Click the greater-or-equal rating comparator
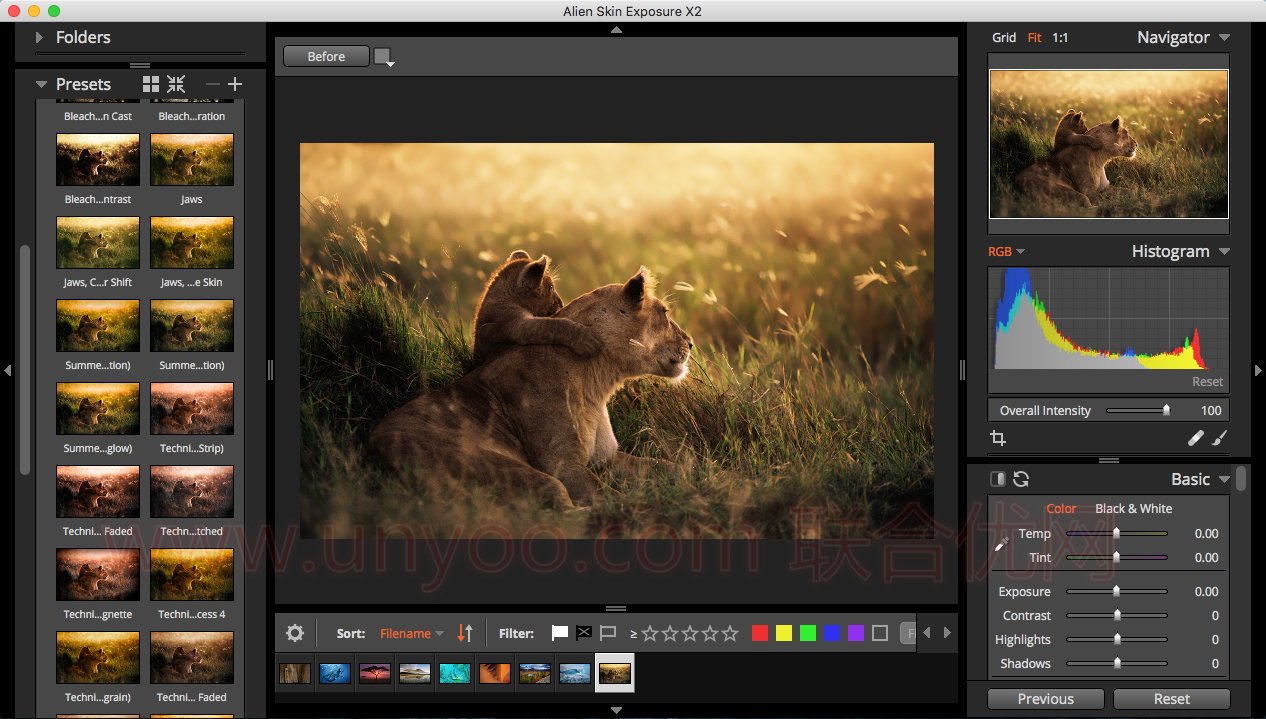This screenshot has height=719, width=1266. point(634,634)
